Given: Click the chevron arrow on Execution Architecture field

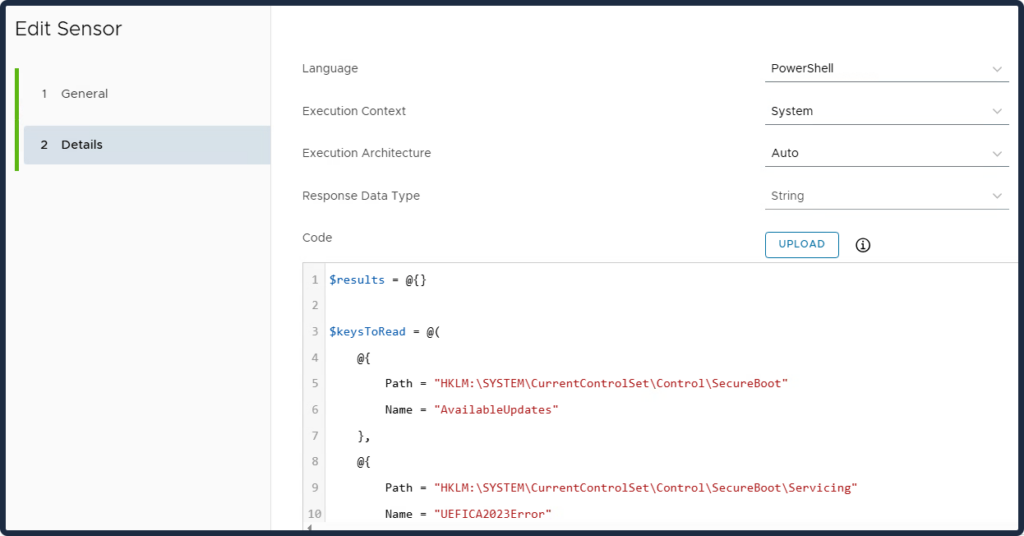Looking at the screenshot, I should point(997,154).
